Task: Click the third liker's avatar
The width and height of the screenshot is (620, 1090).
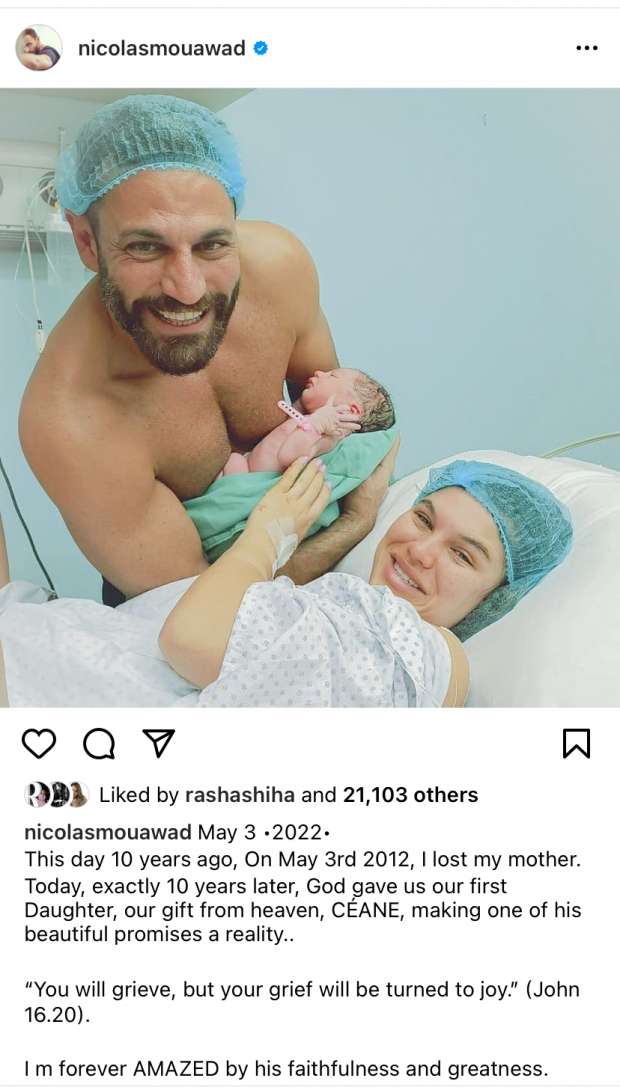Action: coord(78,795)
